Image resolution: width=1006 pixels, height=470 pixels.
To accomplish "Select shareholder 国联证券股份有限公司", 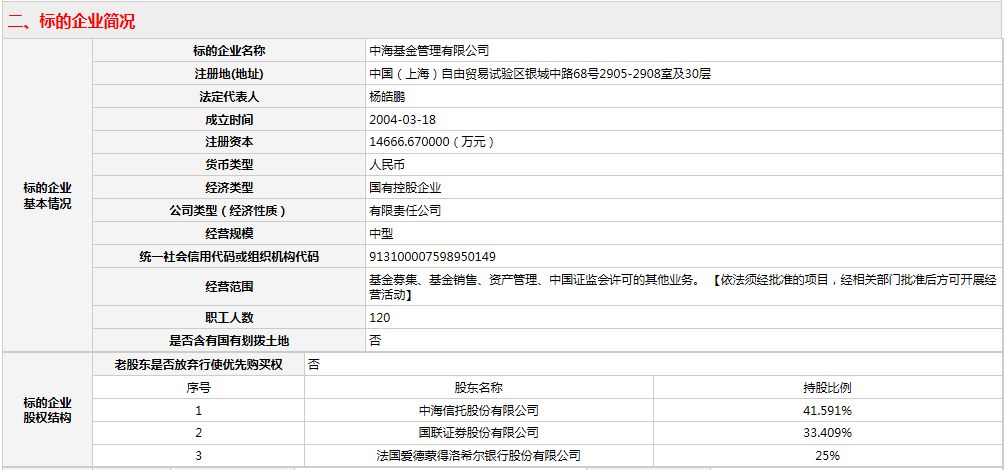I will point(479,433).
